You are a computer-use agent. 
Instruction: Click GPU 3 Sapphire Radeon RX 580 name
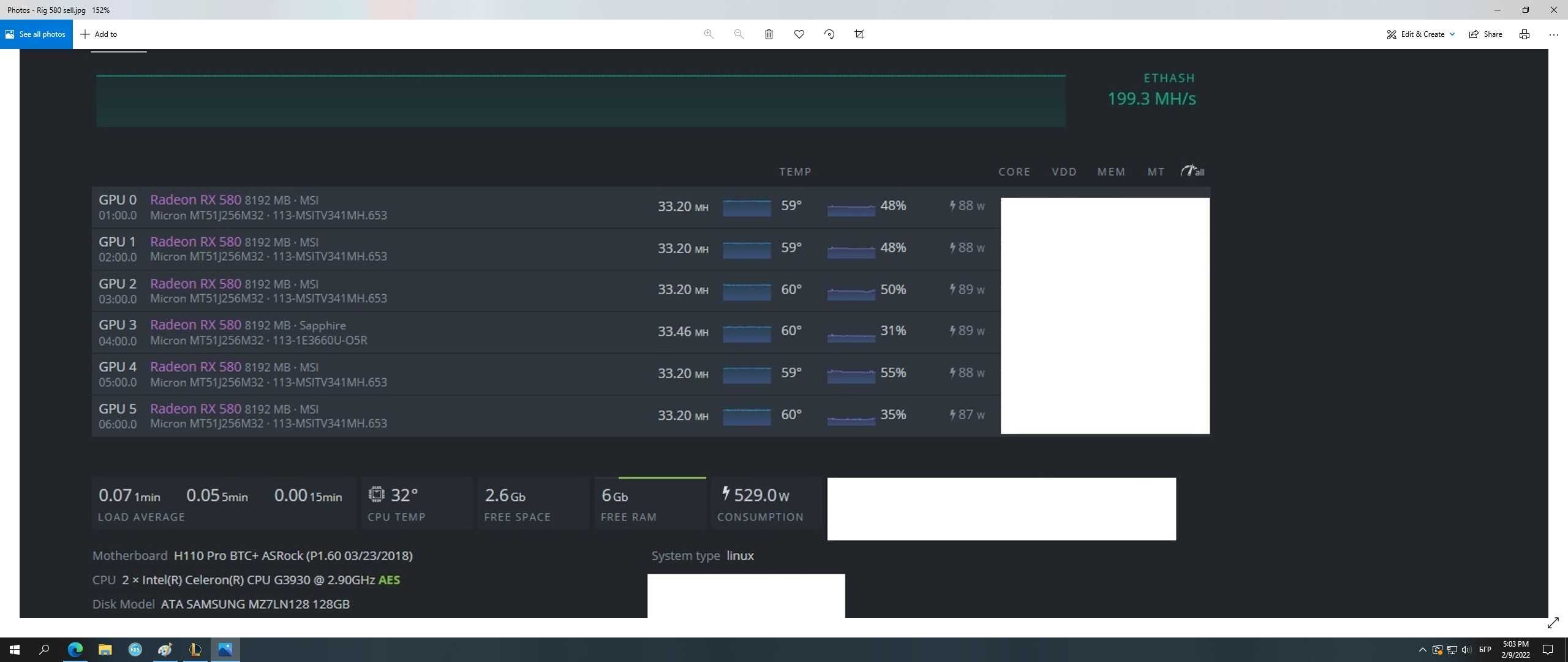(195, 325)
